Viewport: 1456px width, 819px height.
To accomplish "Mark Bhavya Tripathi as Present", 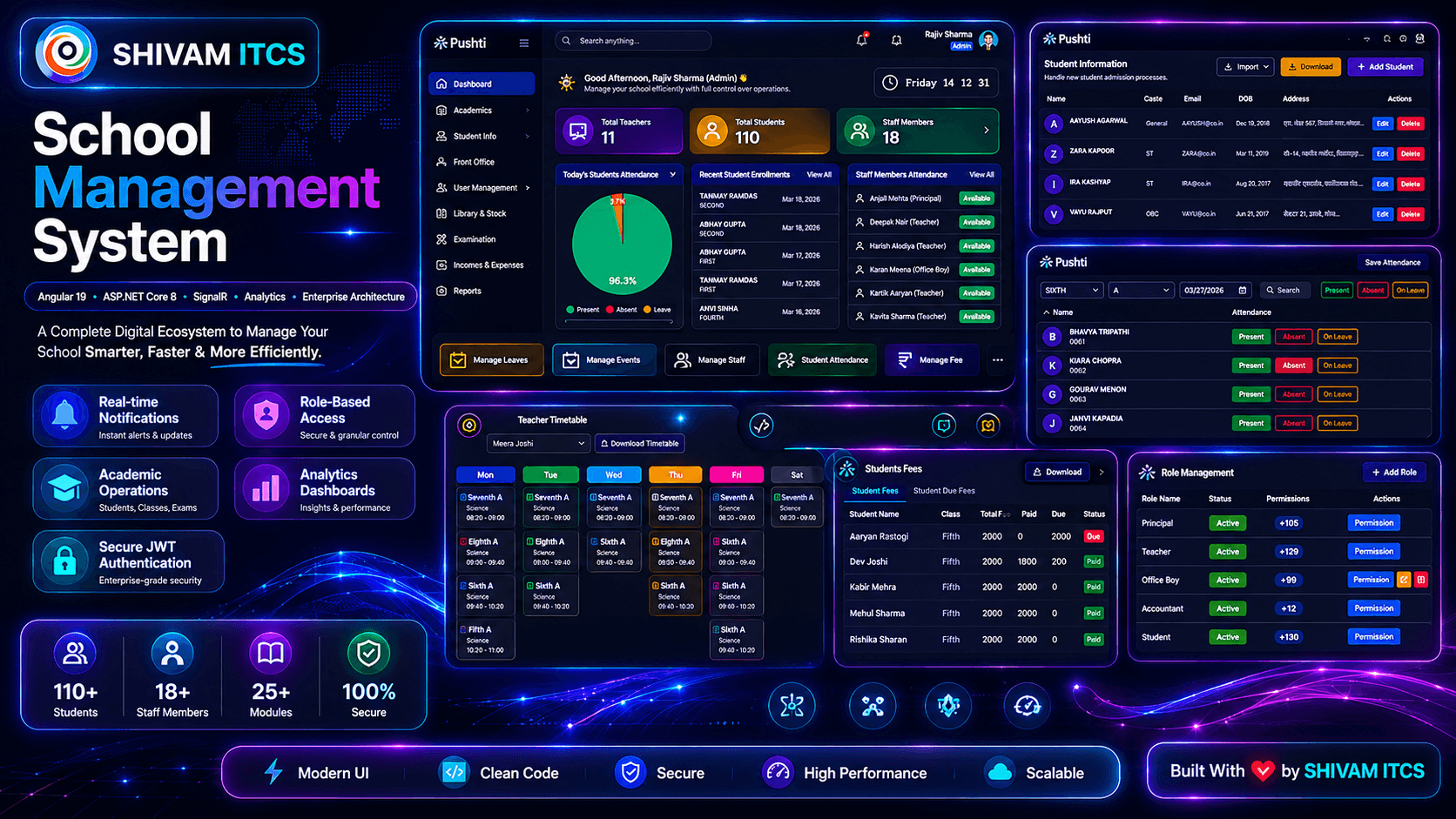I will [x=1250, y=337].
